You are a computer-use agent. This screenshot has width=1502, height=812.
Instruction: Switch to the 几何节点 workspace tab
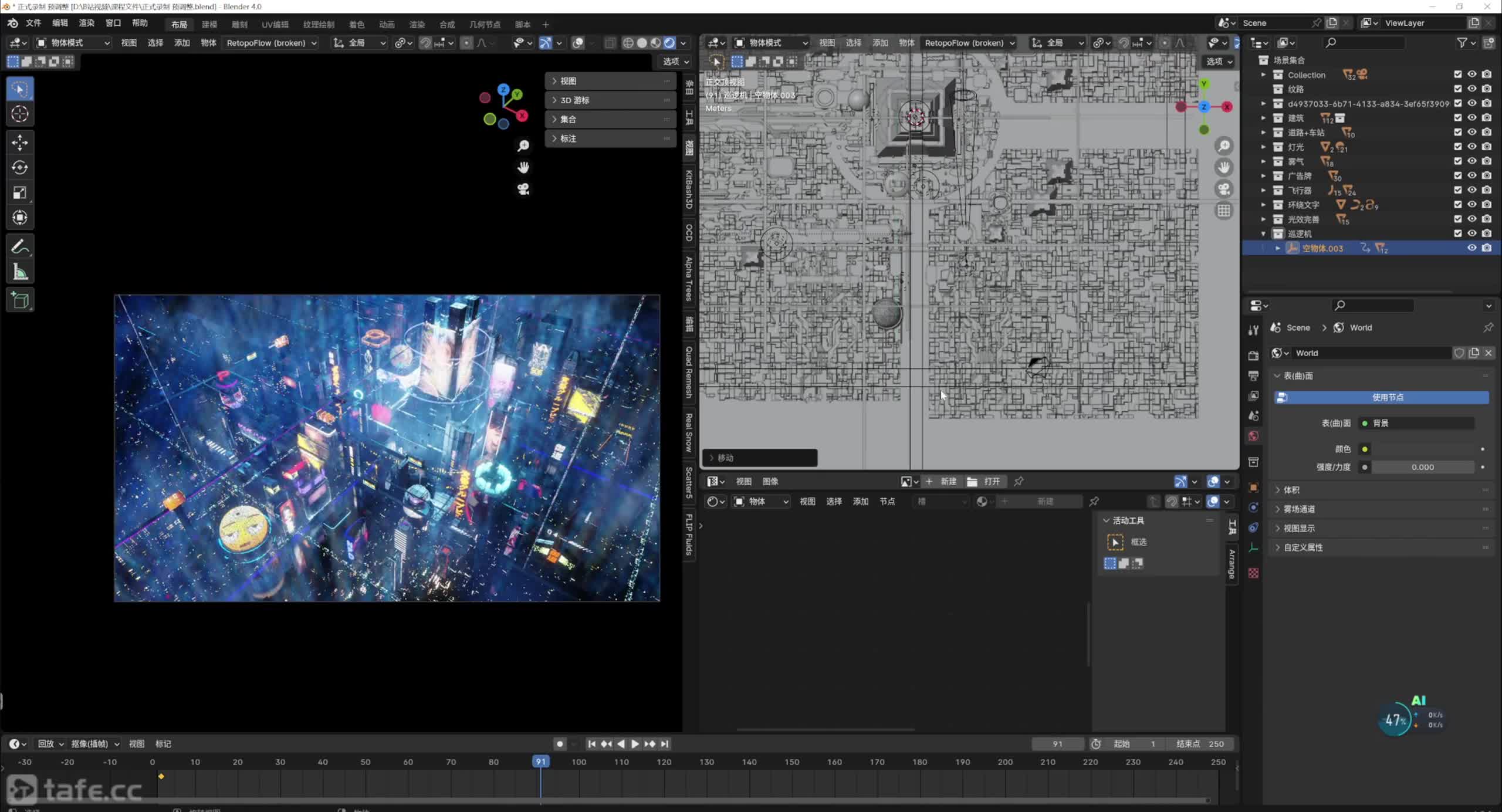[x=485, y=24]
